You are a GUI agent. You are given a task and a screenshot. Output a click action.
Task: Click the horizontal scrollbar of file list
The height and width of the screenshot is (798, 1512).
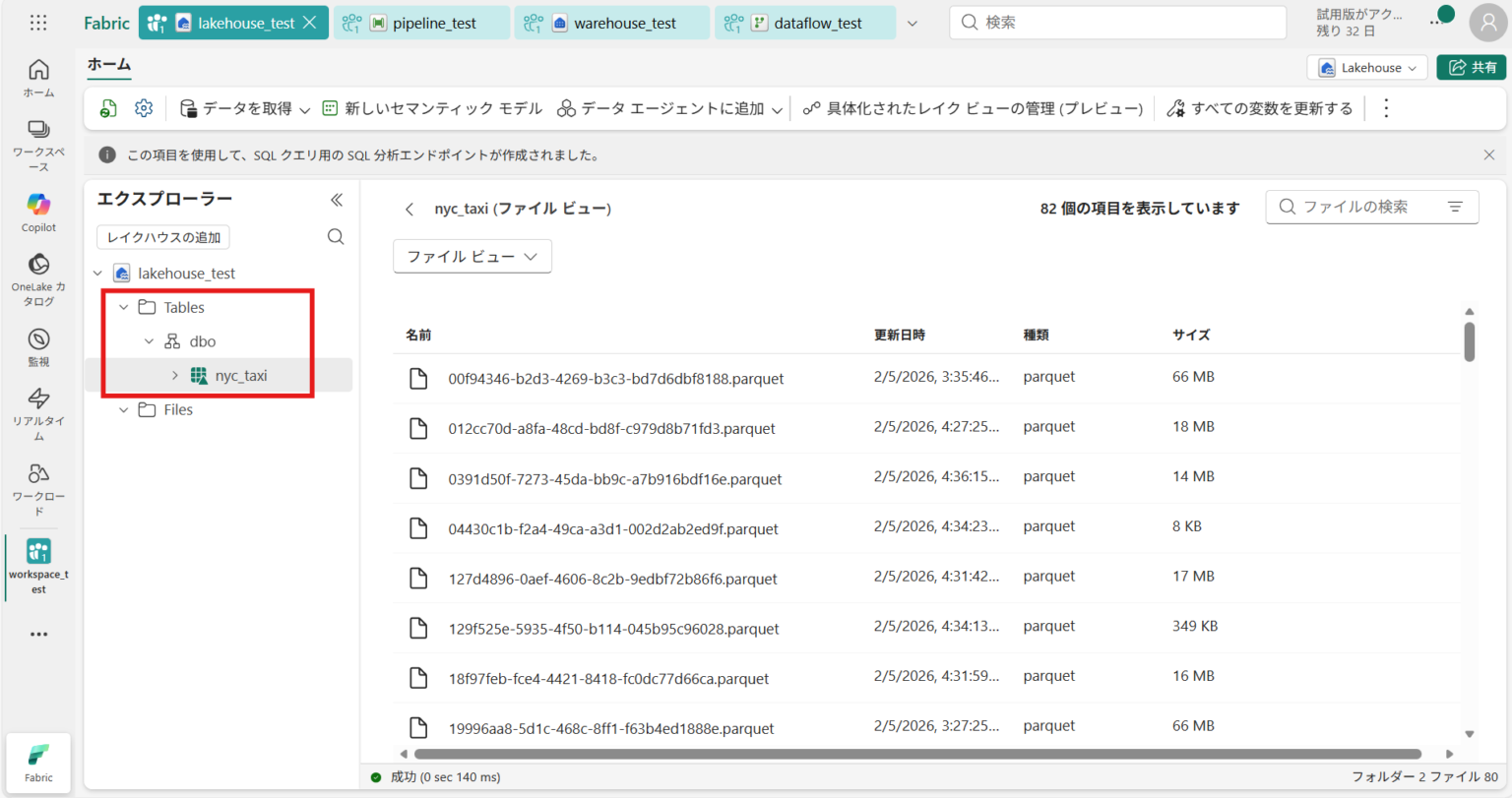coord(917,754)
